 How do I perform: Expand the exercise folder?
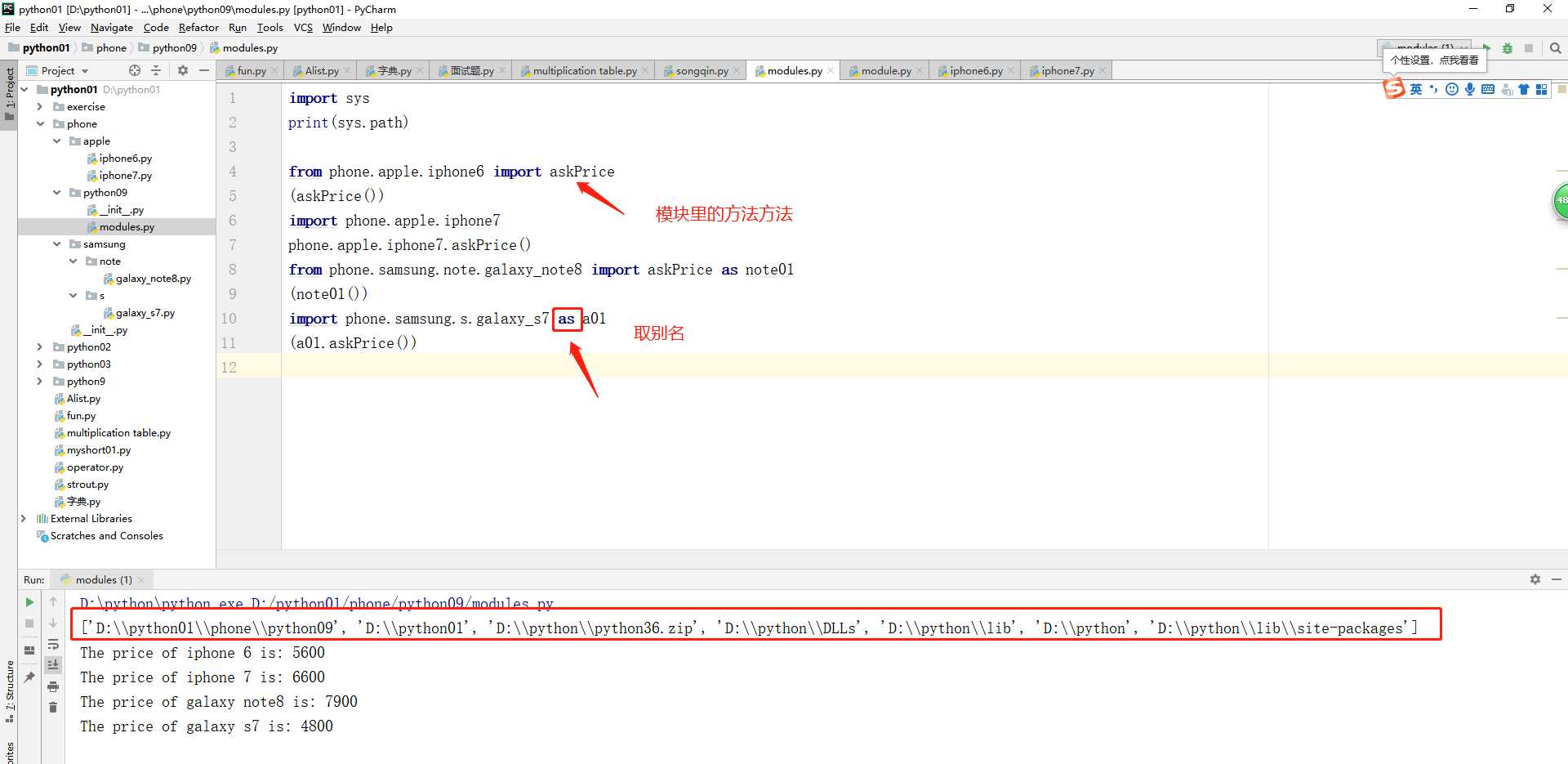[40, 107]
